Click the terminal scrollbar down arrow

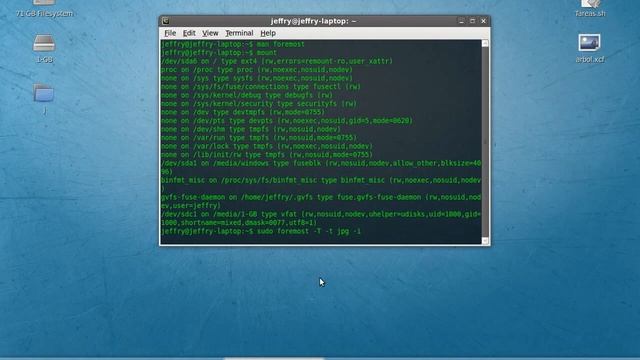tap(485, 241)
